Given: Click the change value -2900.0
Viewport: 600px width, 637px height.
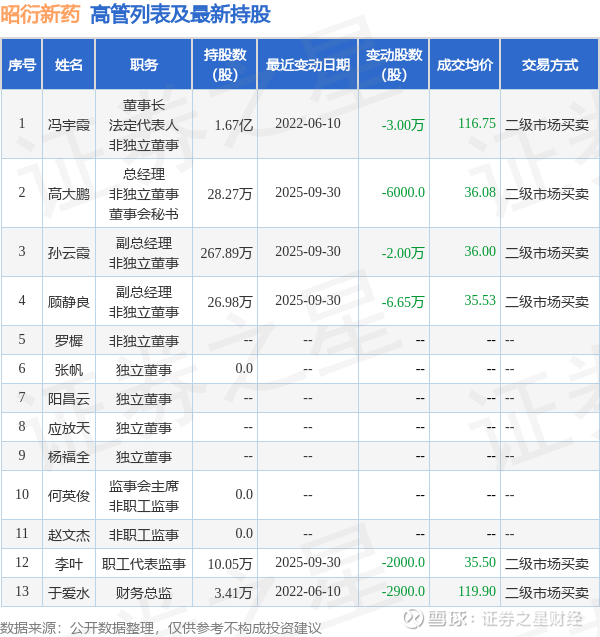Looking at the screenshot, I should coord(403,591).
